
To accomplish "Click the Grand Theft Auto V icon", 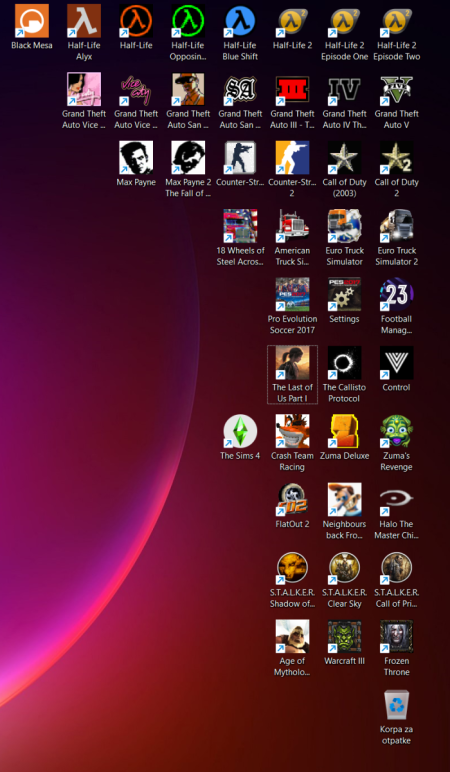I will click(x=397, y=89).
